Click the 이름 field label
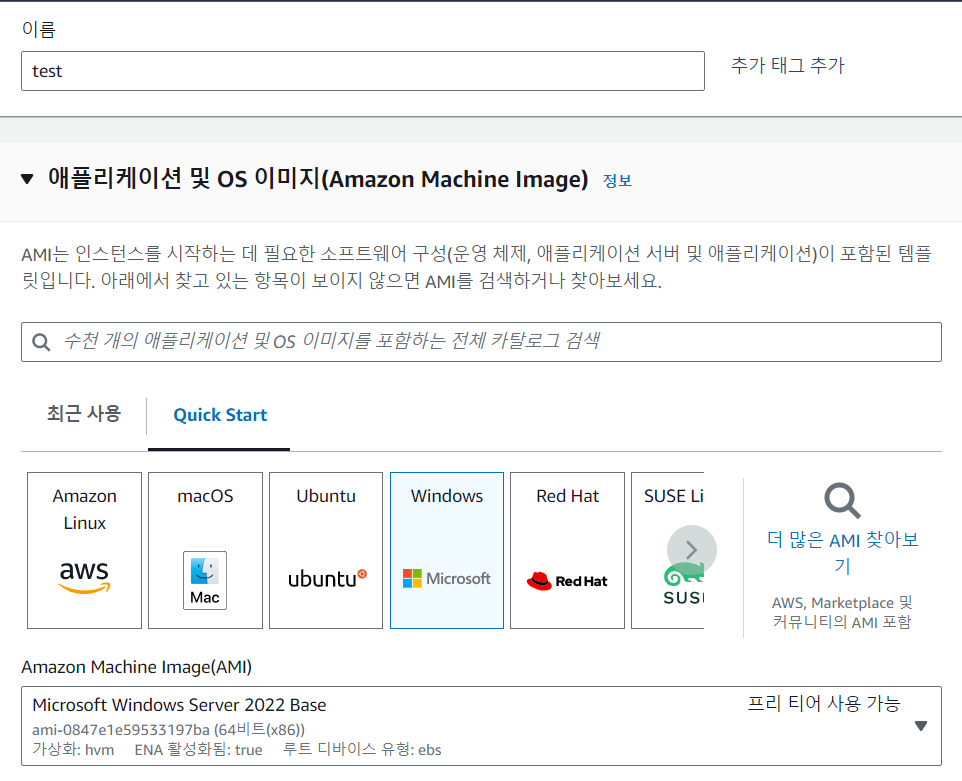The image size is (962, 781). coord(39,29)
